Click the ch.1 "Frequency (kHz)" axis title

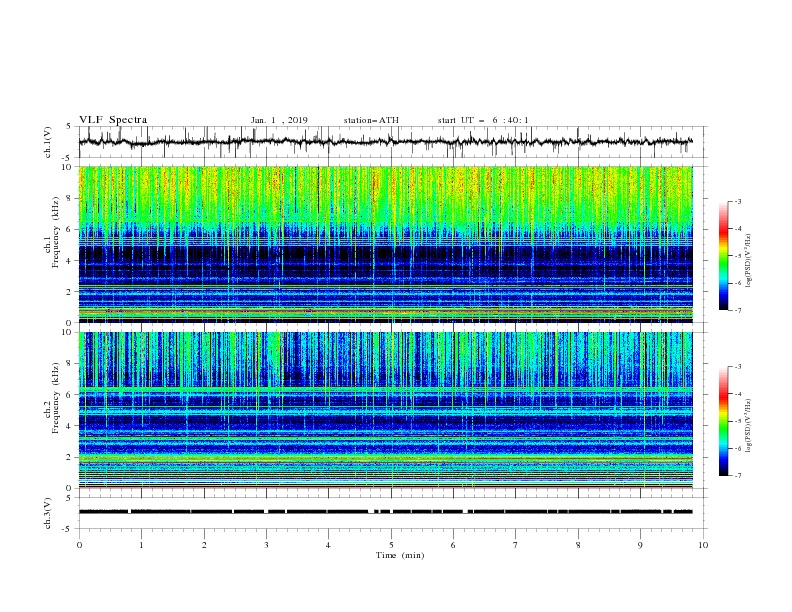click(56, 233)
